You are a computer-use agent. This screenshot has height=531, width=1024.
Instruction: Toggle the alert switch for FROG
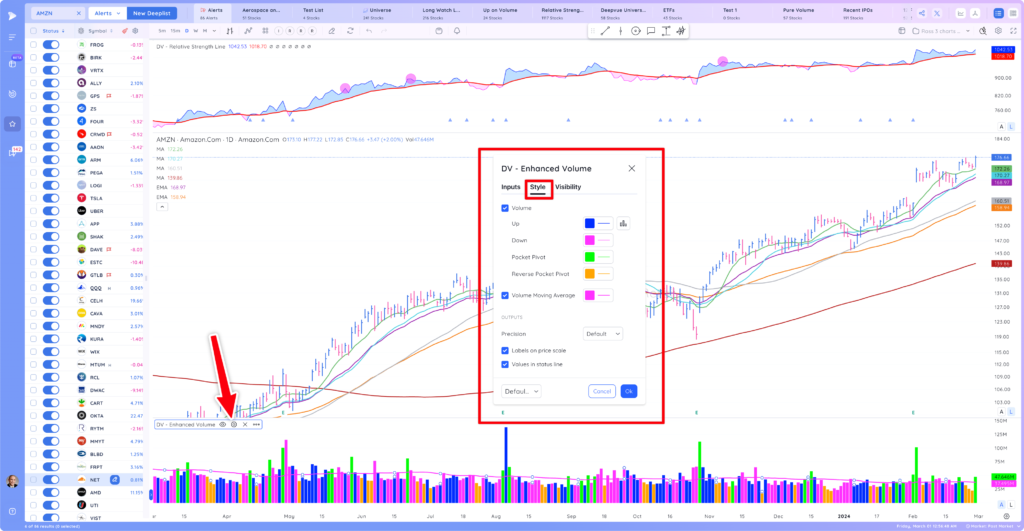(51, 44)
